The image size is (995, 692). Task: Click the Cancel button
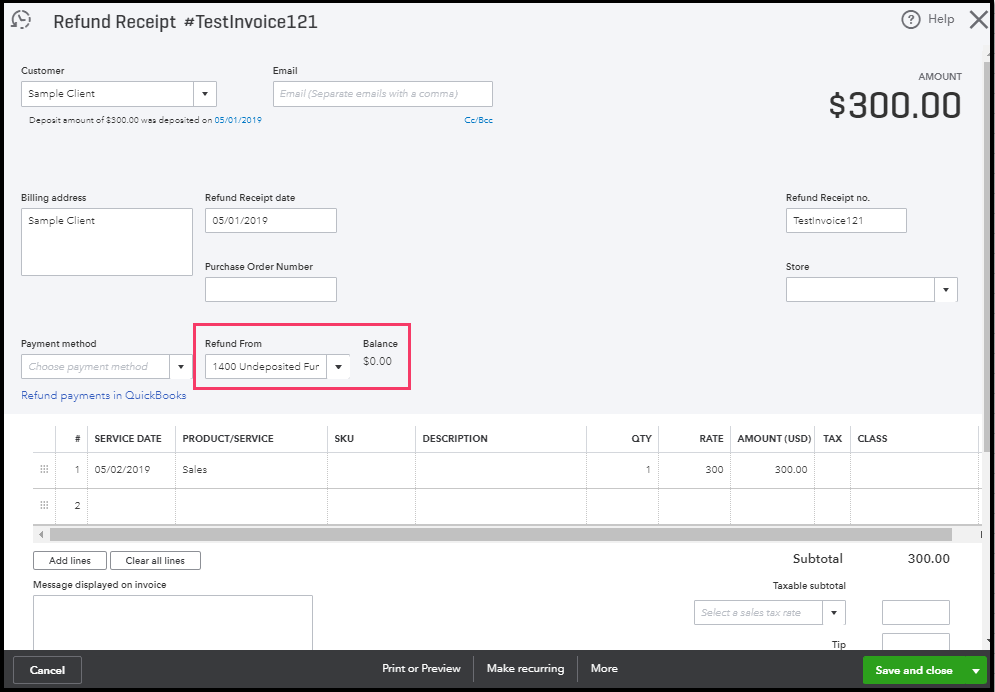[47, 670]
